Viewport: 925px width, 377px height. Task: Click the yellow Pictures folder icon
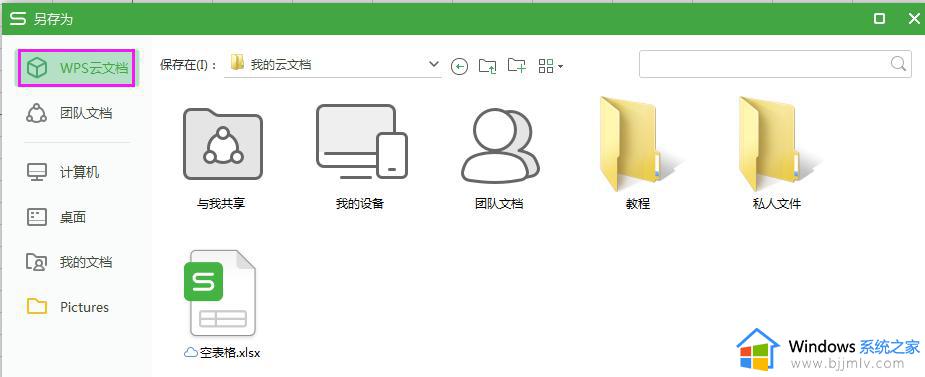tap(37, 306)
